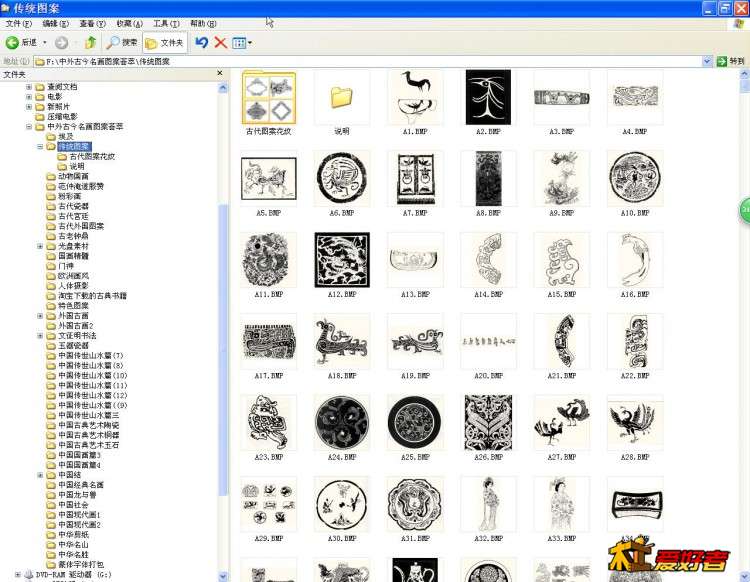This screenshot has width=750, height=582.
Task: Select the A32.BMP lady figure thumbnail
Action: tap(488, 504)
